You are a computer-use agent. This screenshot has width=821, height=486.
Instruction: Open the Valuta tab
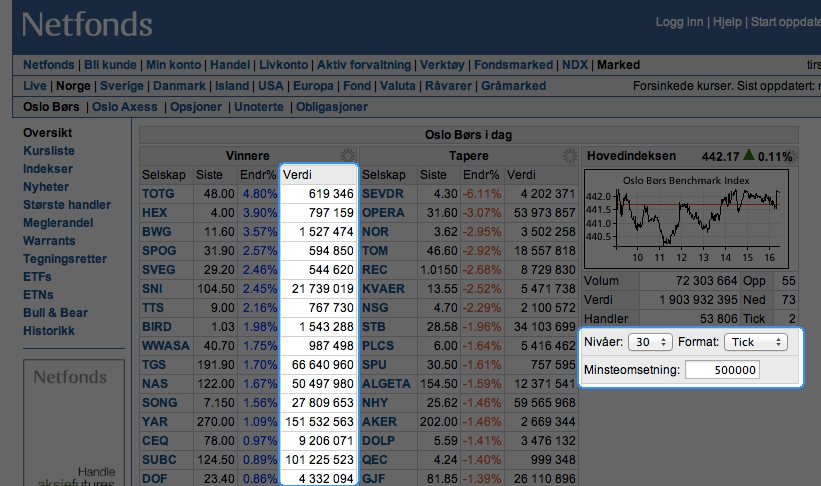coord(397,86)
